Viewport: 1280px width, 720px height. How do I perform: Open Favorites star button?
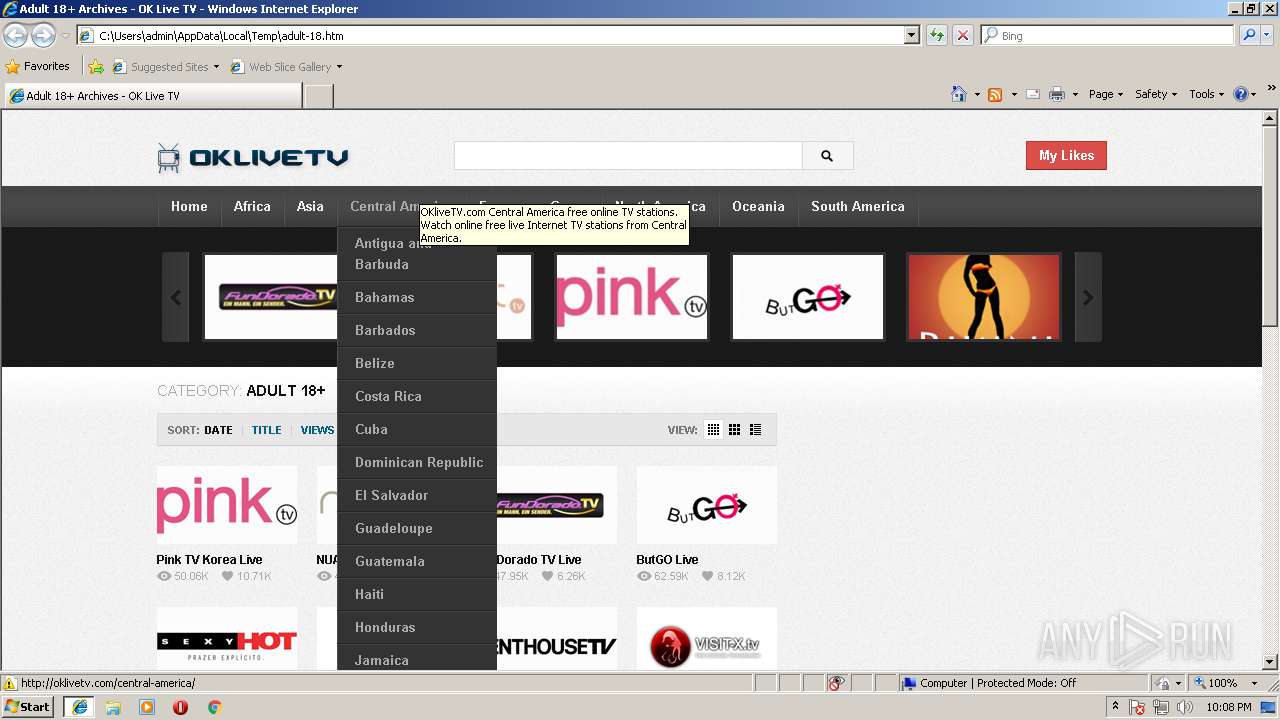[38, 66]
